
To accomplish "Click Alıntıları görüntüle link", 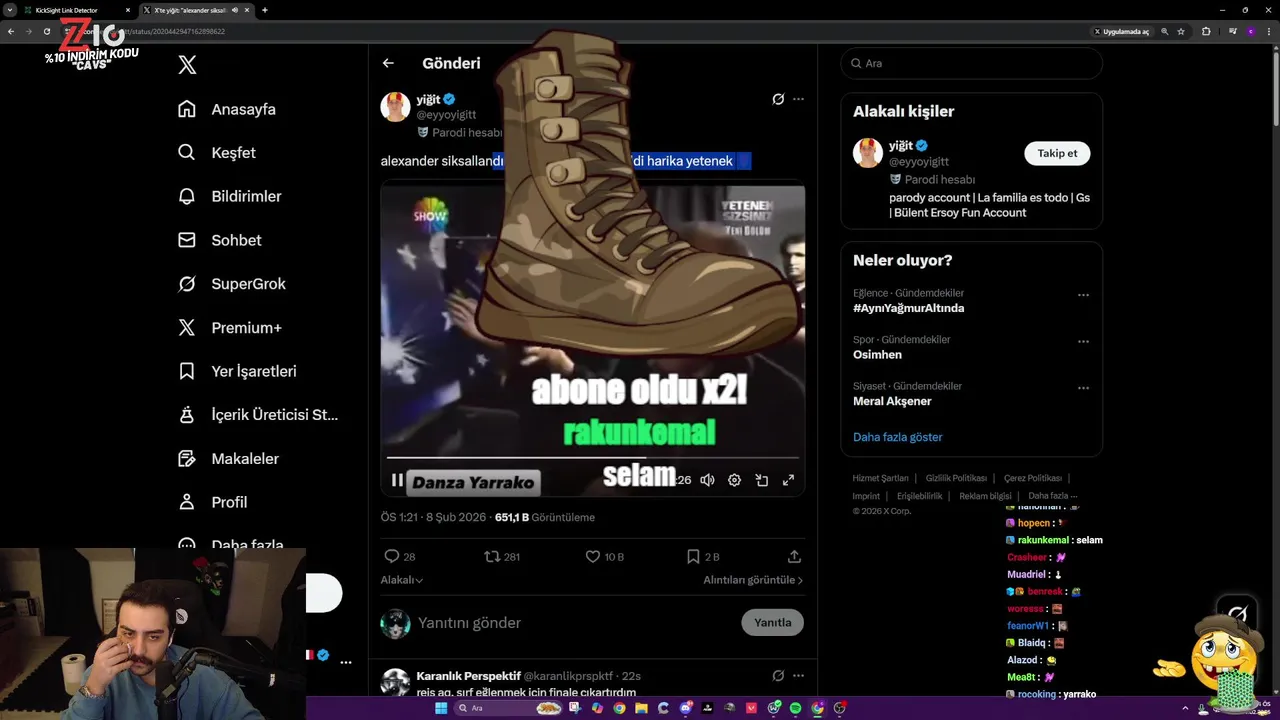I will click(753, 580).
